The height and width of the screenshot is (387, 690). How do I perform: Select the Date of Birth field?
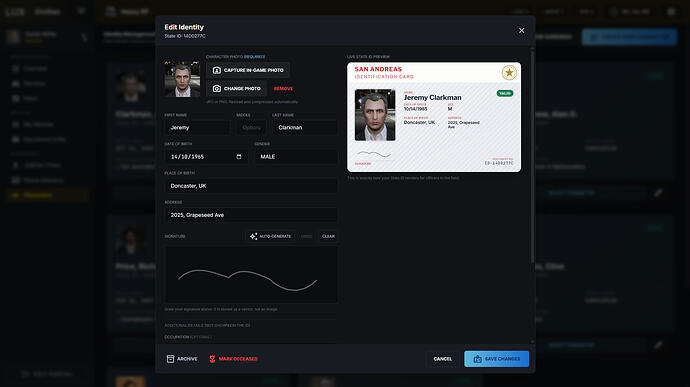(206, 157)
